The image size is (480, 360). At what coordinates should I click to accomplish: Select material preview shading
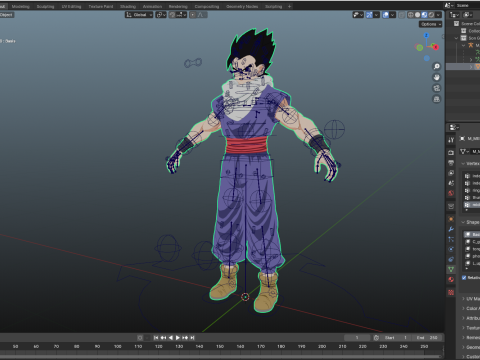click(x=424, y=15)
